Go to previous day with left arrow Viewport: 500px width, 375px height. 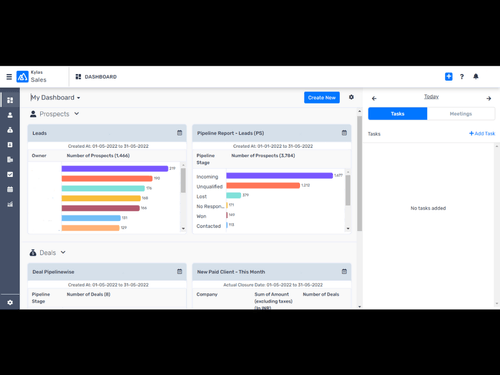point(374,98)
